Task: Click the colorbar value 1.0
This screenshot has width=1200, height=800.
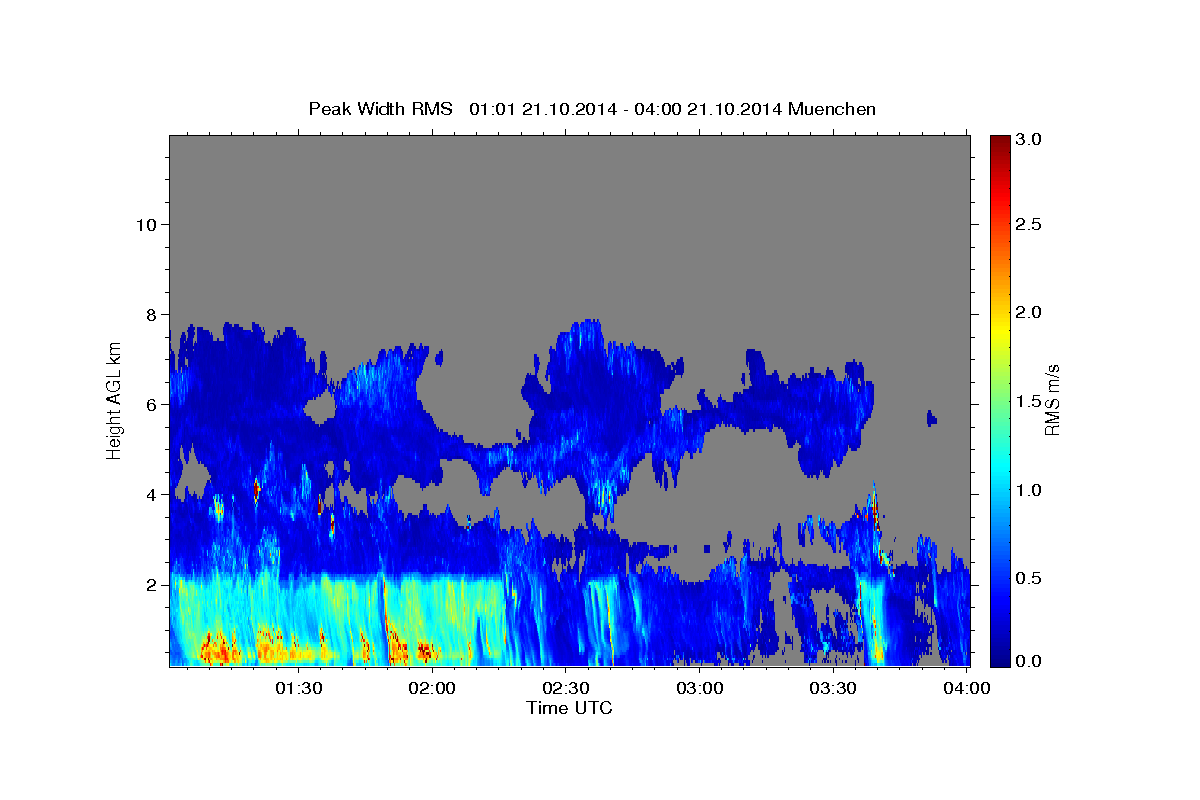Action: pyautogui.click(x=1031, y=489)
